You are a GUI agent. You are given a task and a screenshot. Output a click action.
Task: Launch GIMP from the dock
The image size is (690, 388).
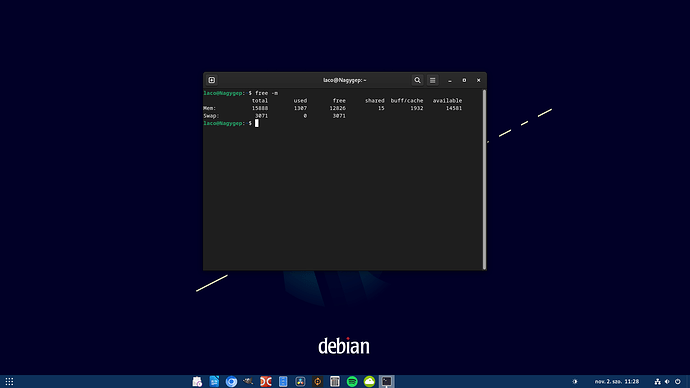248,381
